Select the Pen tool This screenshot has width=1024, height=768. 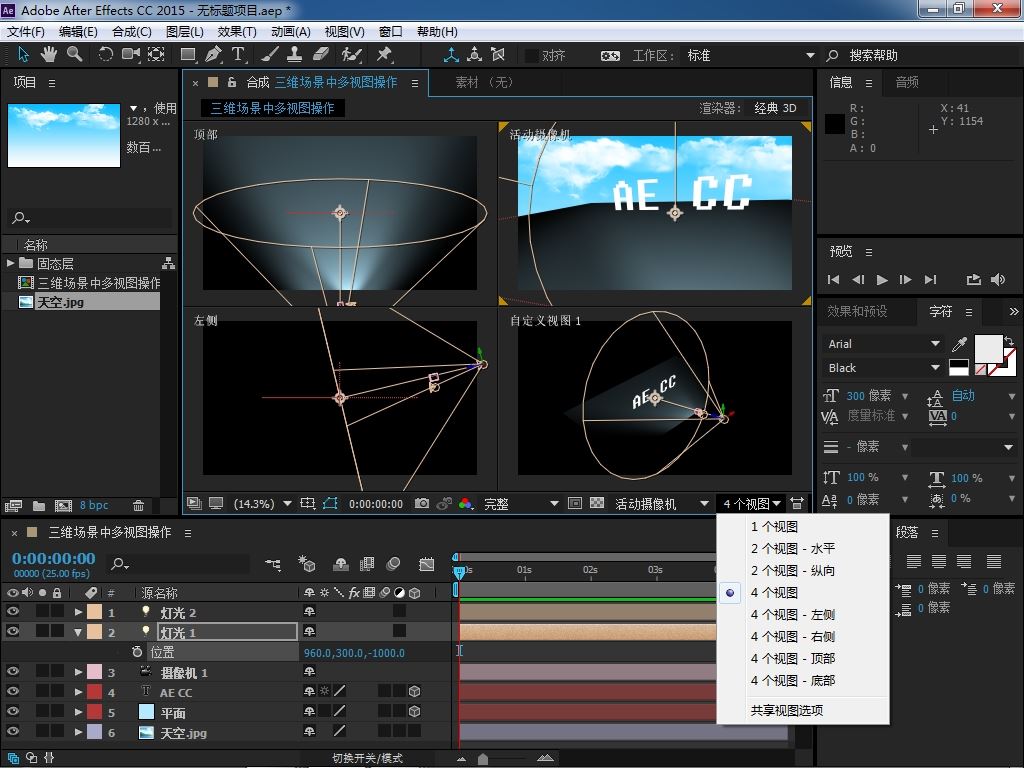[x=214, y=55]
